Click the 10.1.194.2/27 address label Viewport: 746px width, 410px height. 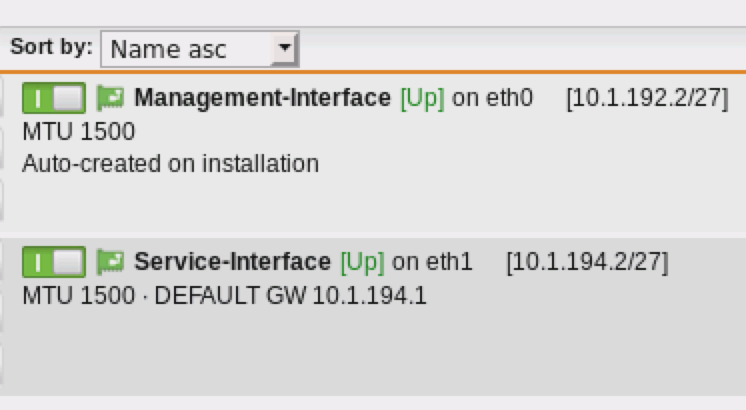(588, 262)
